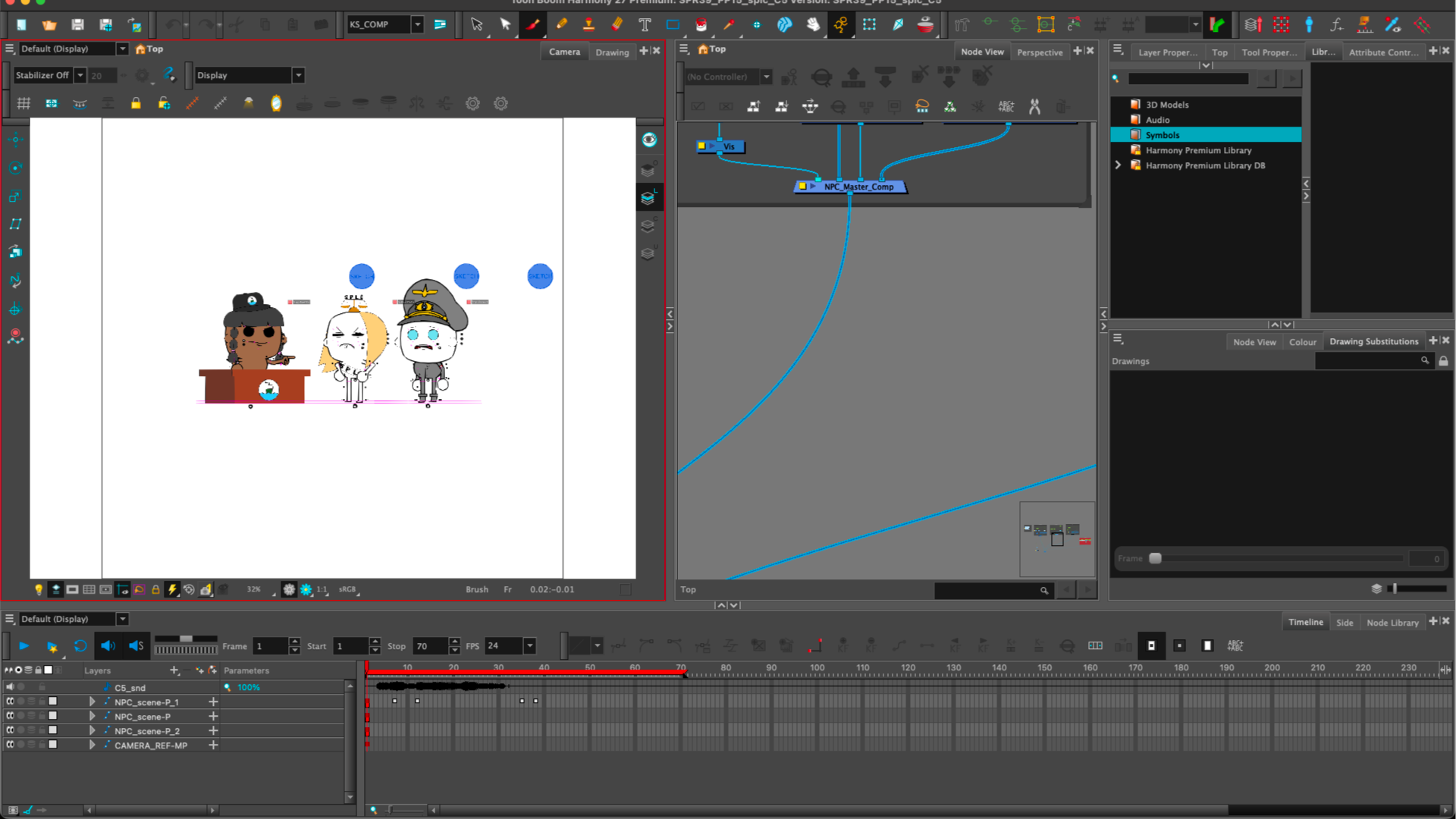This screenshot has width=1456, height=819.
Task: Select the Pencil tool
Action: click(561, 25)
